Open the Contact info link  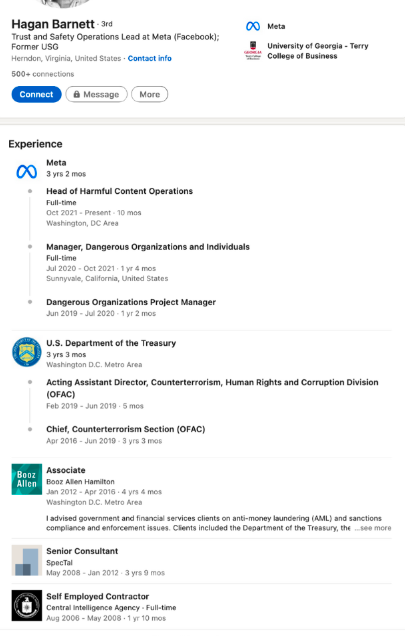(x=149, y=58)
